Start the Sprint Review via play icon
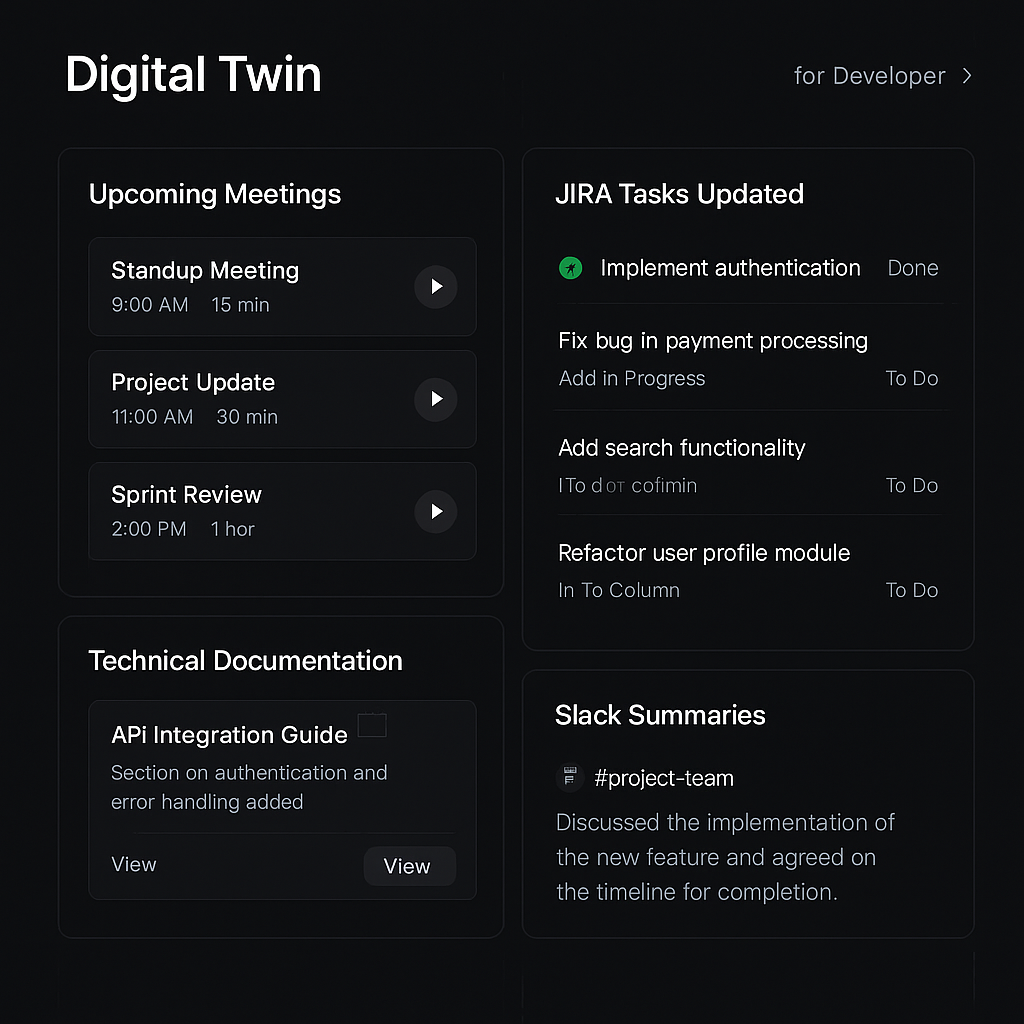Viewport: 1024px width, 1024px height. point(436,511)
